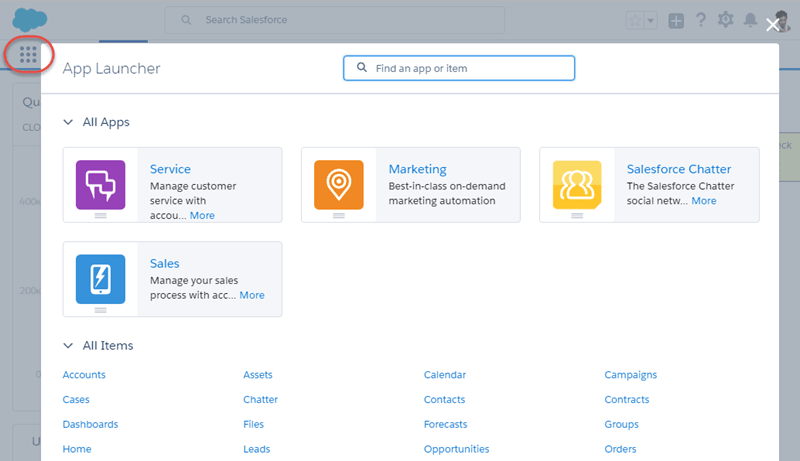Open the Groups item
The height and width of the screenshot is (461, 800).
(621, 424)
